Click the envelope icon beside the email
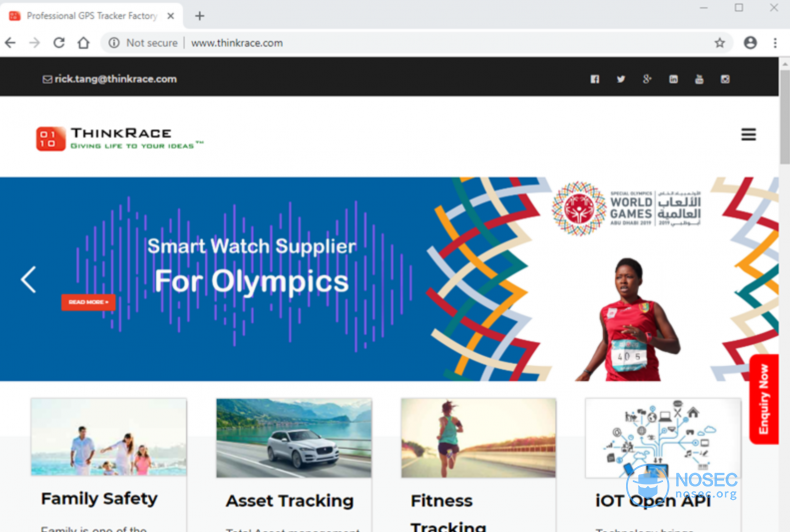Image resolution: width=790 pixels, height=532 pixels. 47,79
